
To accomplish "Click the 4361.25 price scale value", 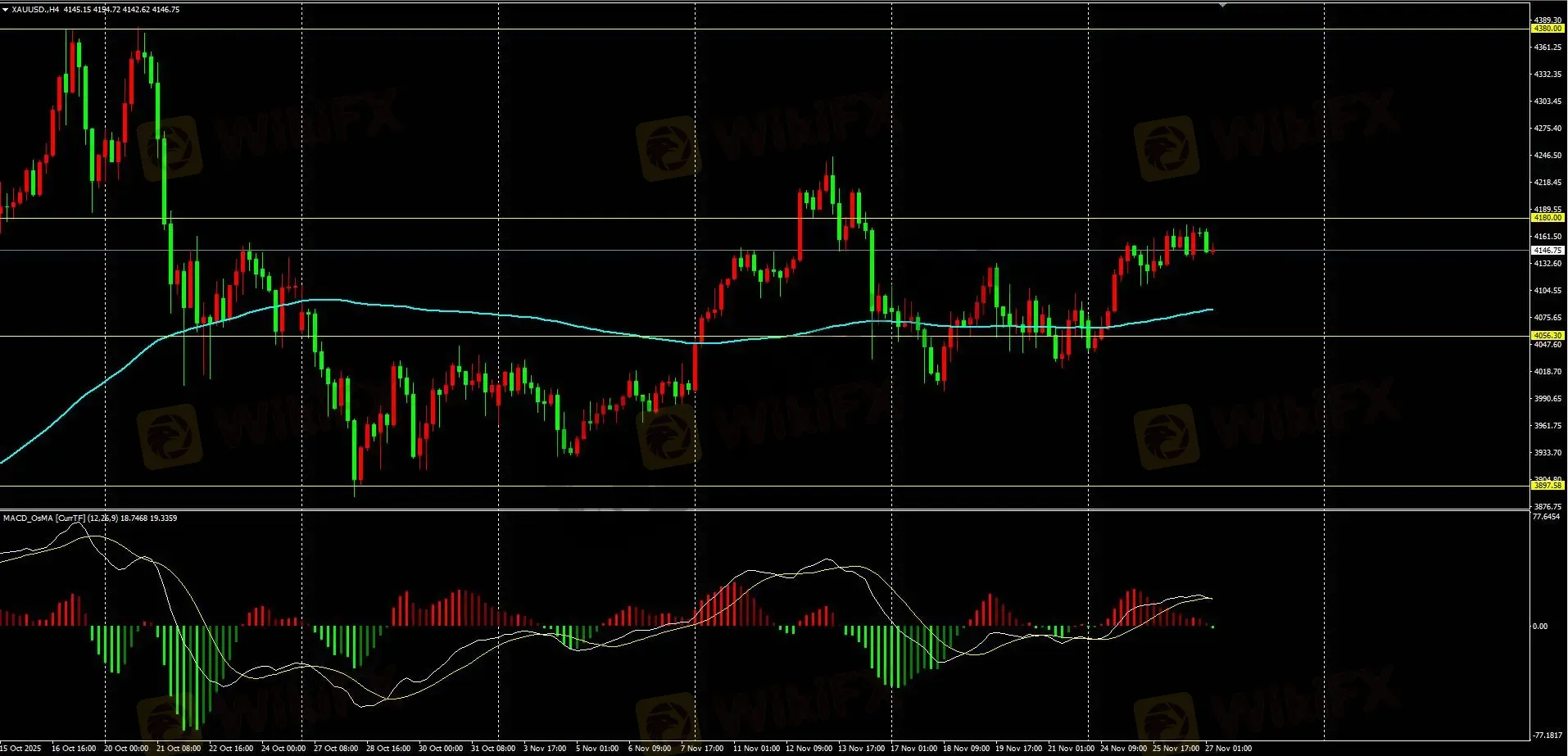I will pos(1548,48).
